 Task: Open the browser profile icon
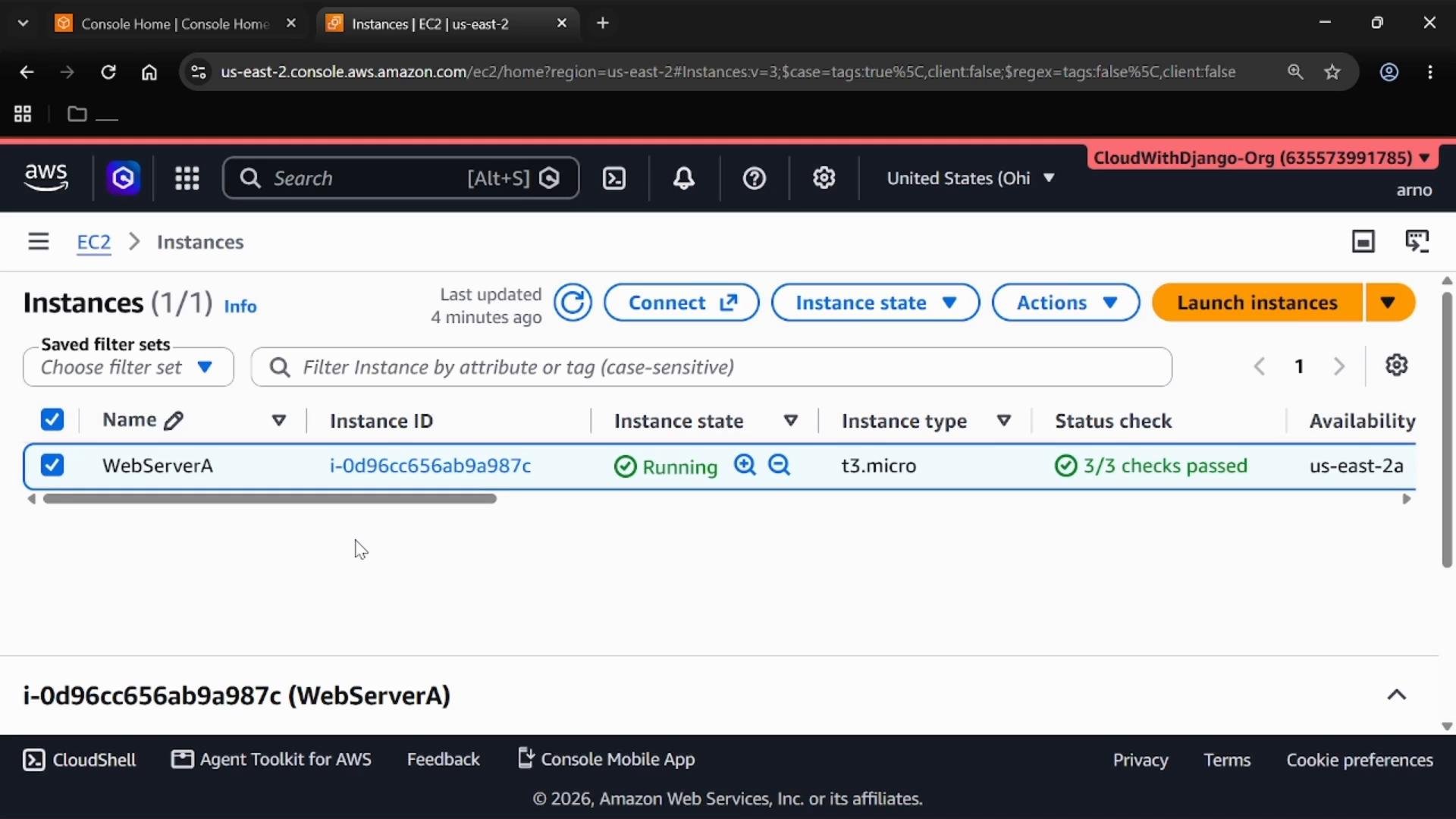pos(1389,72)
